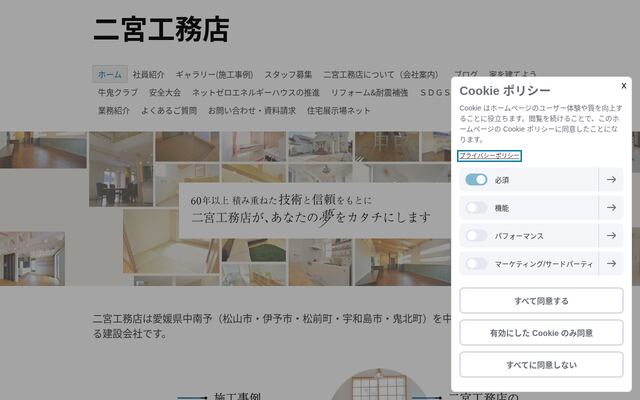Click the すべて同意する button
Viewport: 640px width, 400px height.
coord(541,301)
